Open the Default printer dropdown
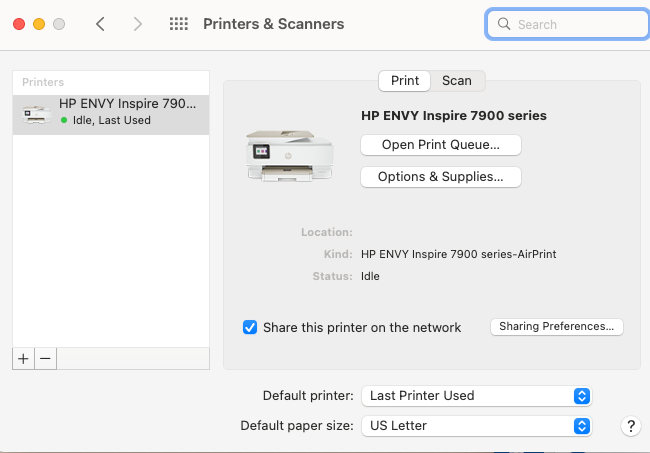The width and height of the screenshot is (650, 453). [477, 396]
